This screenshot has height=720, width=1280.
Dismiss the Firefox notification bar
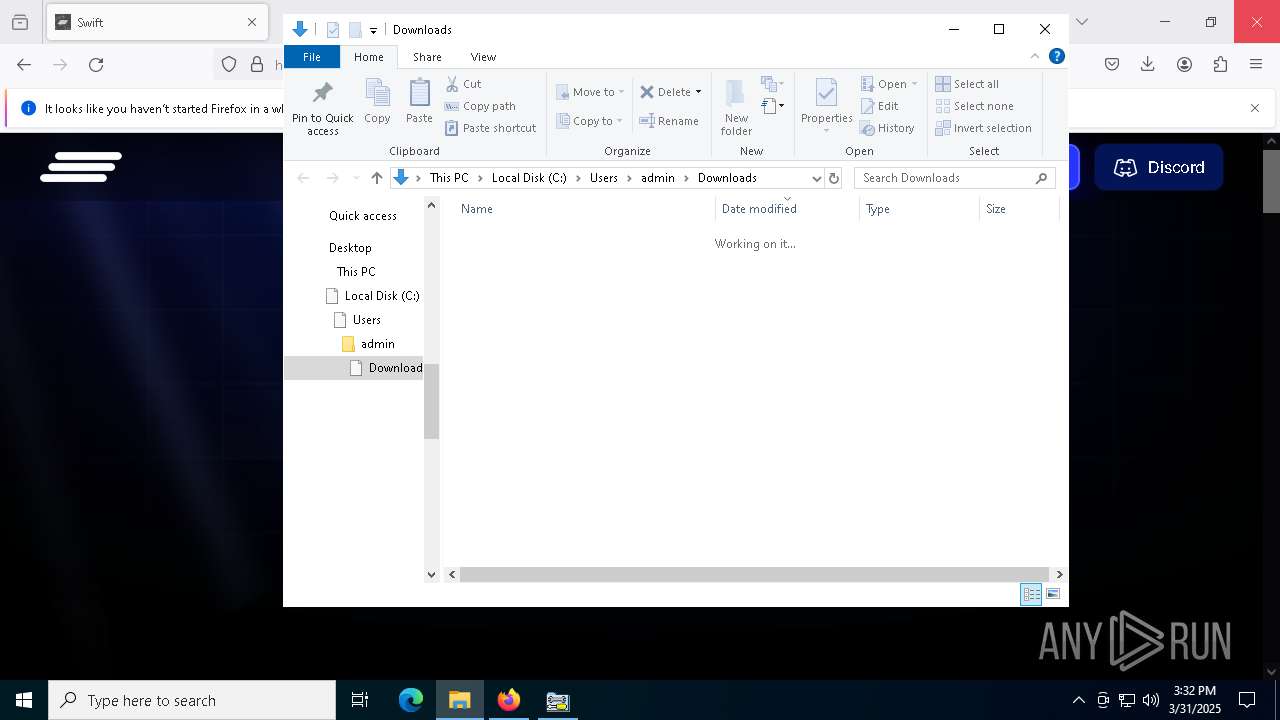pyautogui.click(x=1255, y=108)
